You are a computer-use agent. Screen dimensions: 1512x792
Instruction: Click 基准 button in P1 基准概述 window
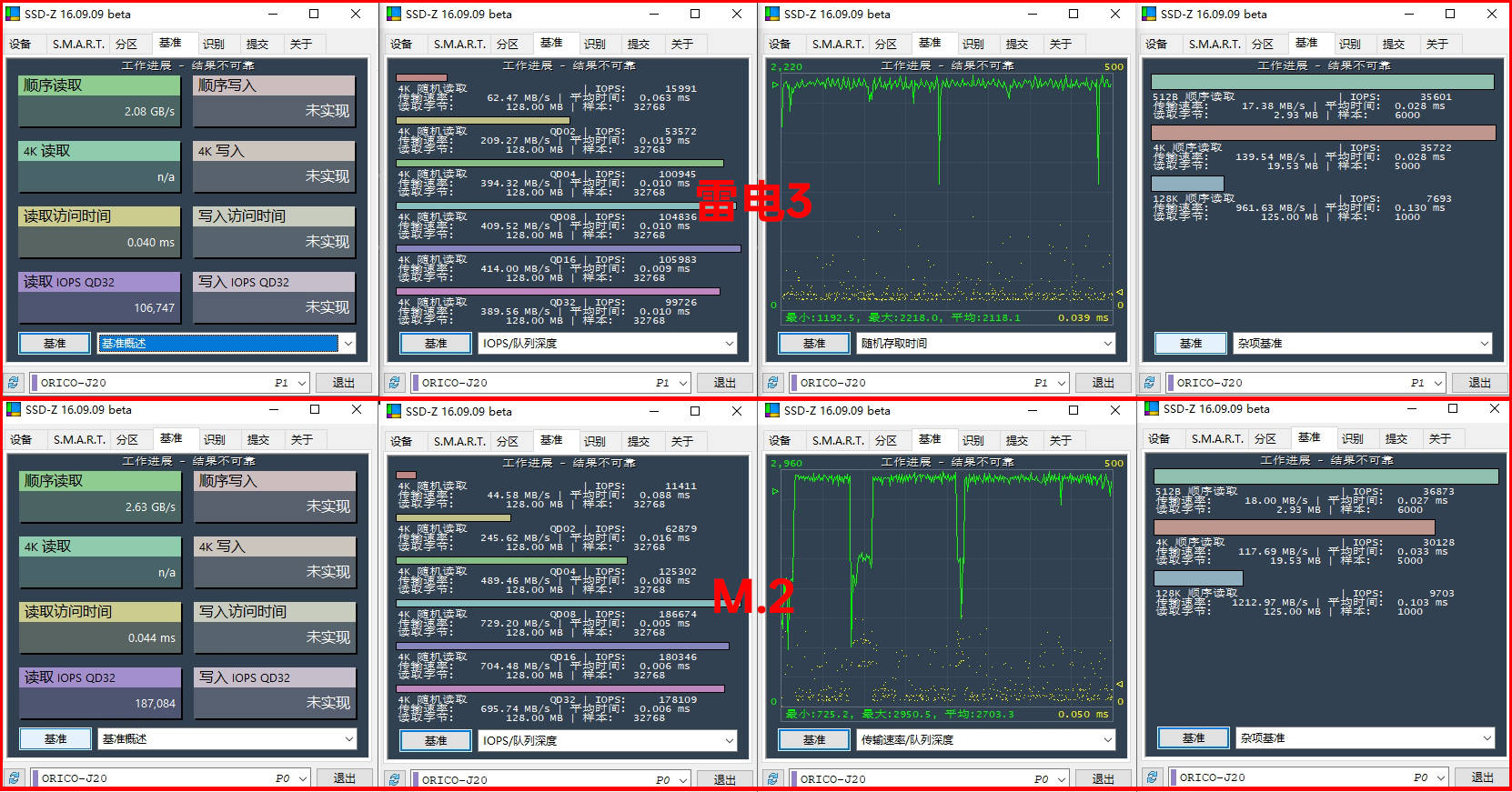tap(55, 343)
